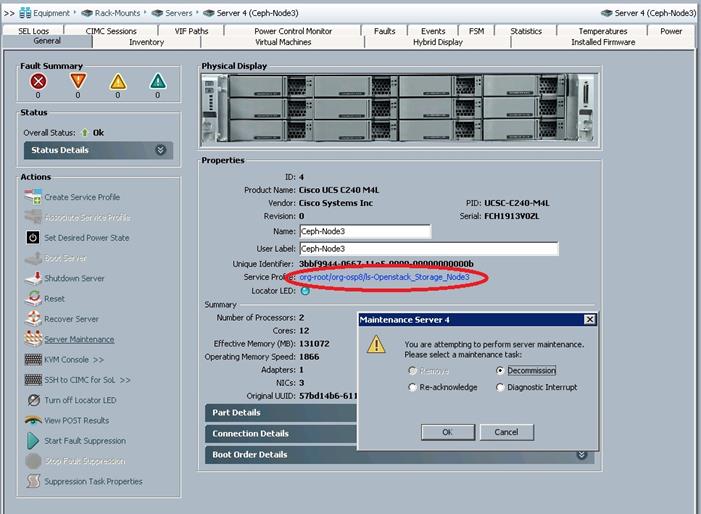
Task: Close the Maintenance Server 4 dialog
Action: click(590, 320)
